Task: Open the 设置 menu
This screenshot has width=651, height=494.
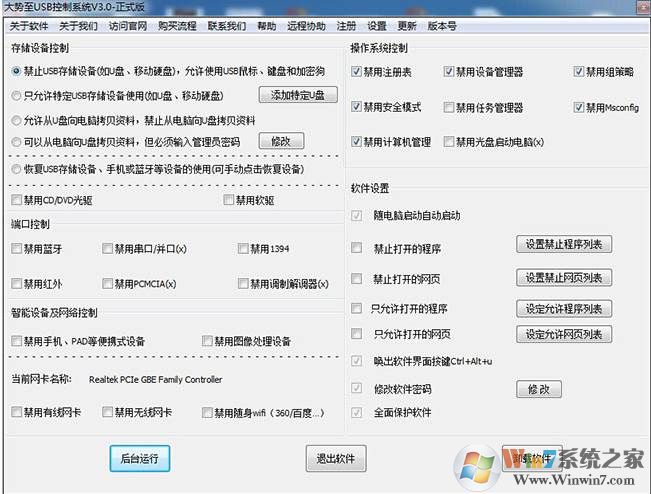Action: pos(377,26)
